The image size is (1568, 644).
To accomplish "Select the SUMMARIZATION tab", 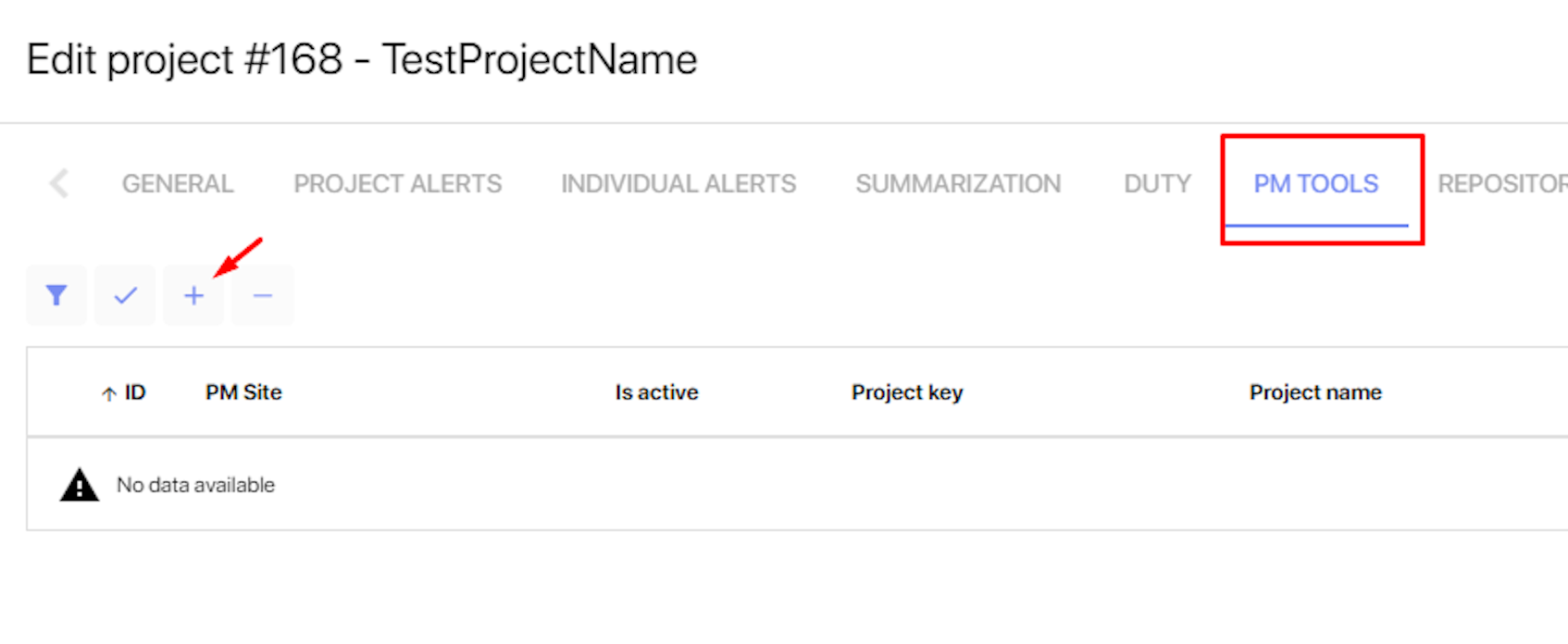I will pos(958,183).
